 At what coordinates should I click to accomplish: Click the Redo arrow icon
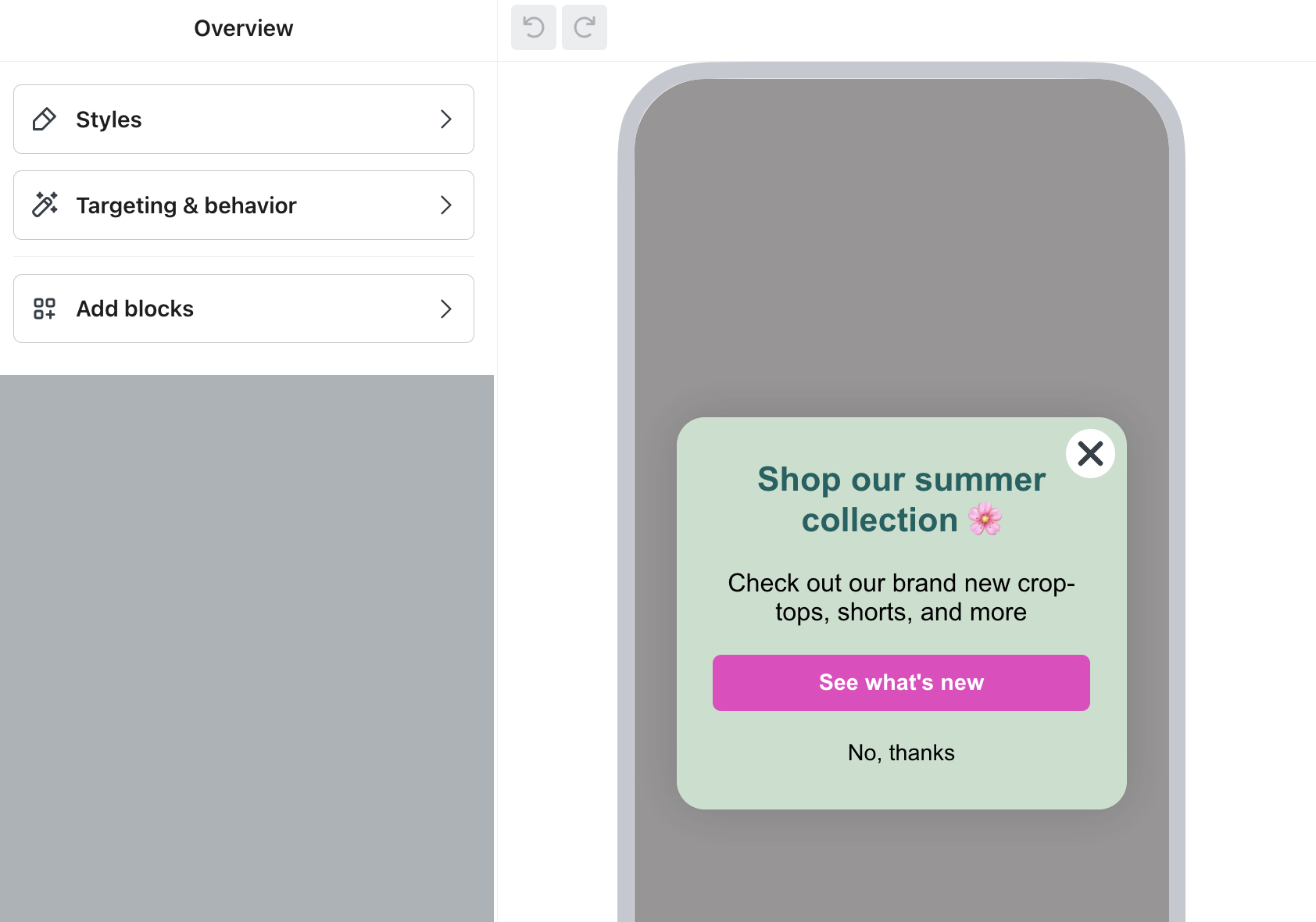[584, 27]
